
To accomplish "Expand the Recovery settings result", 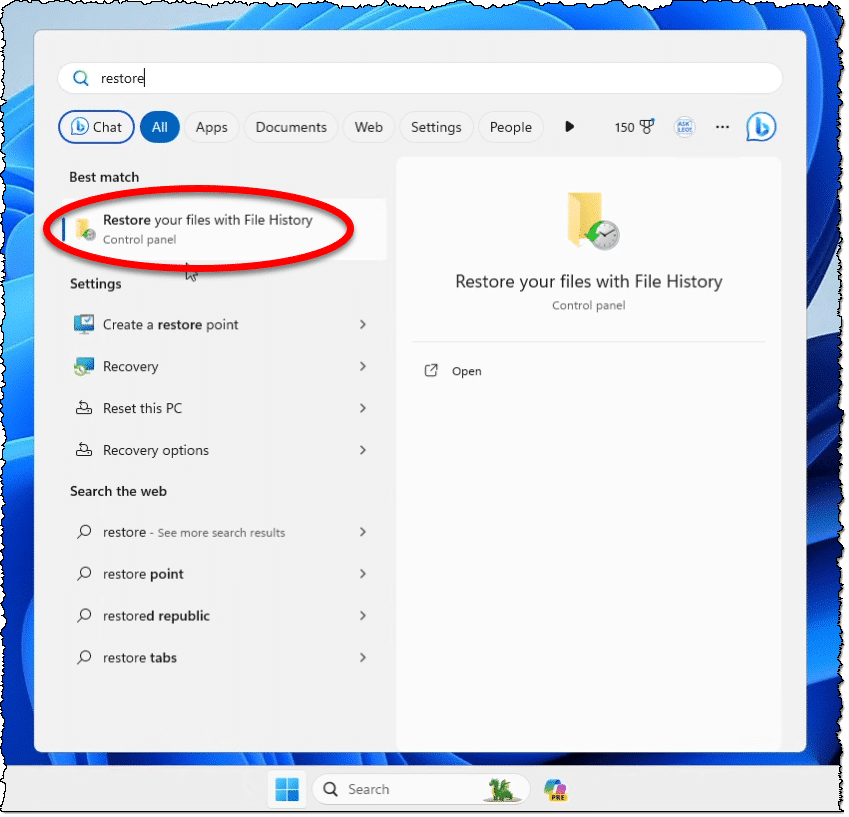I will (x=362, y=366).
